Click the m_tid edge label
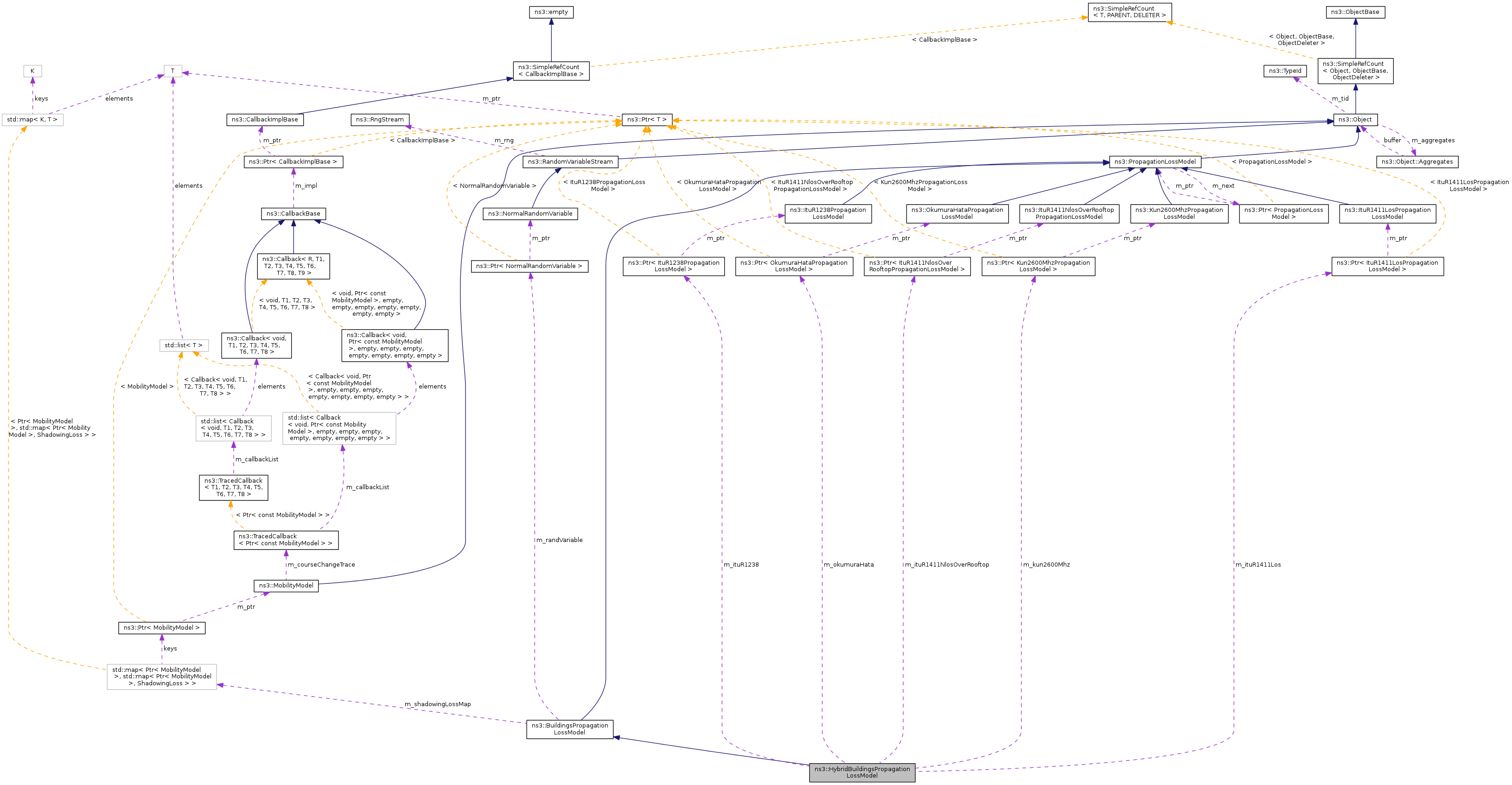Viewport: 1512px width, 785px height. 1340,99
